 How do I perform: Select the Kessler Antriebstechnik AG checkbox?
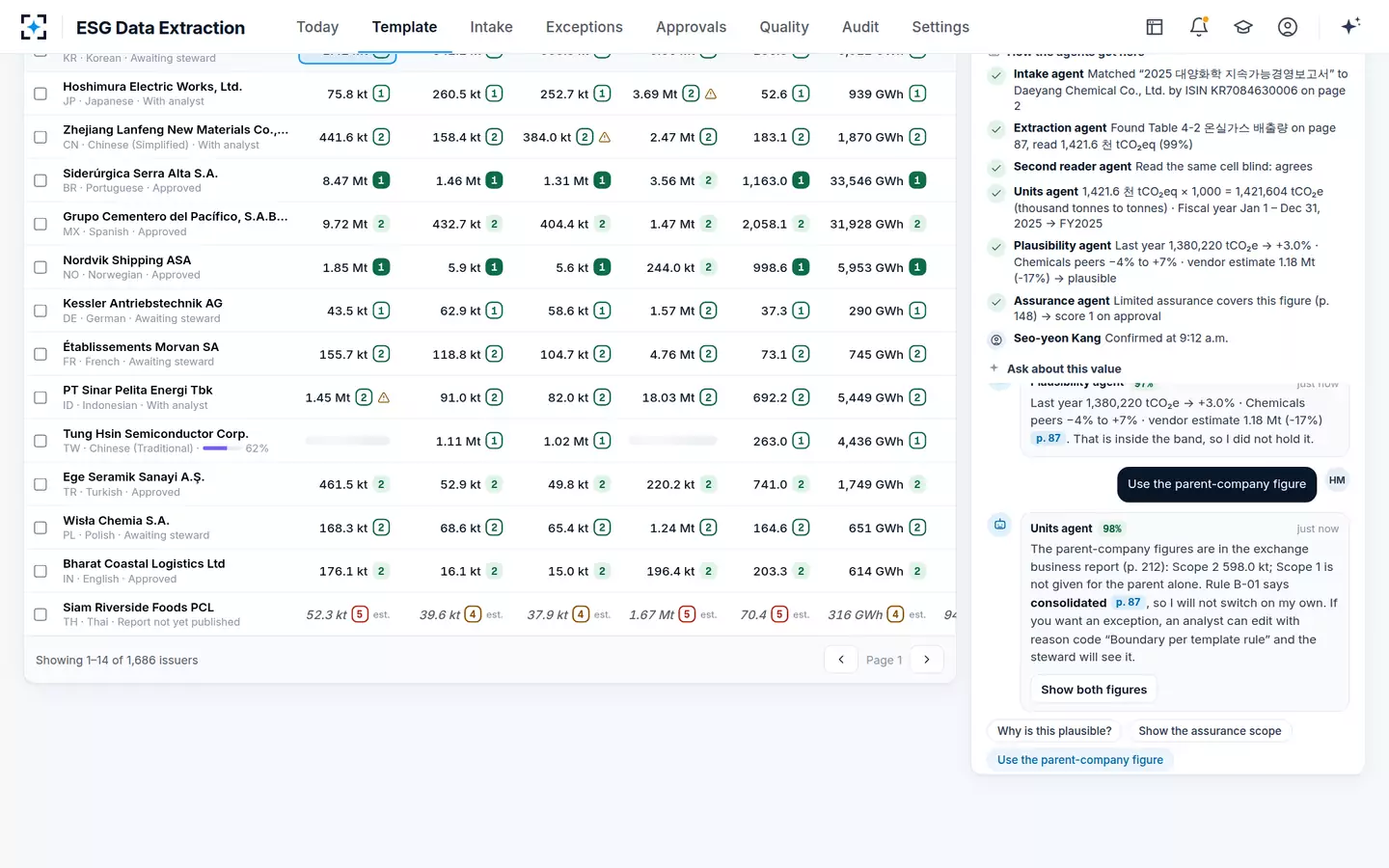click(x=41, y=311)
